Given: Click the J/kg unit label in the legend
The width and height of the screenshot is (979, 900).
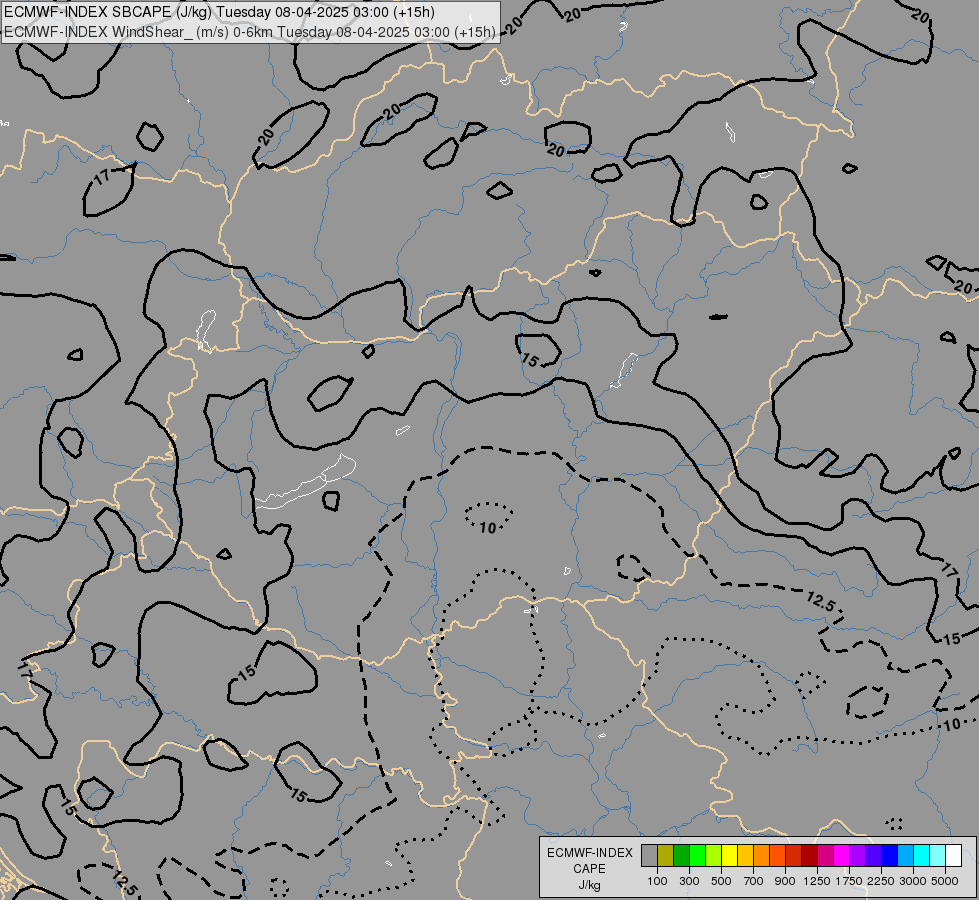Looking at the screenshot, I should (x=589, y=885).
